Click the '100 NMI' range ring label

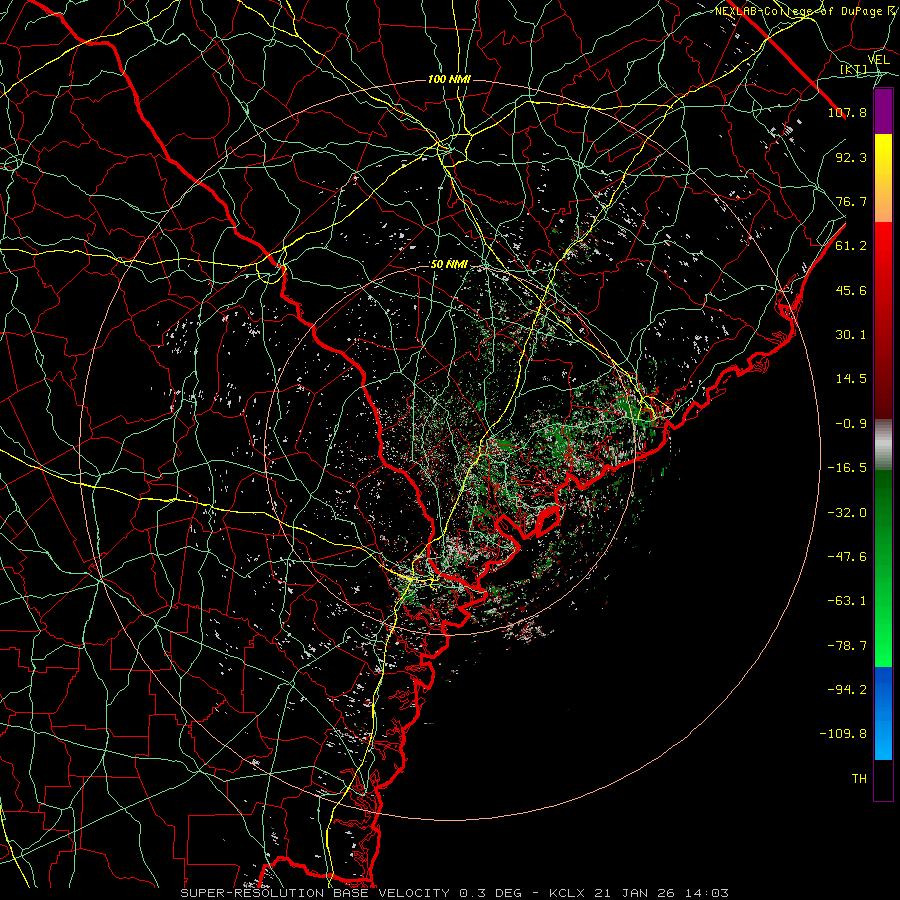449,79
